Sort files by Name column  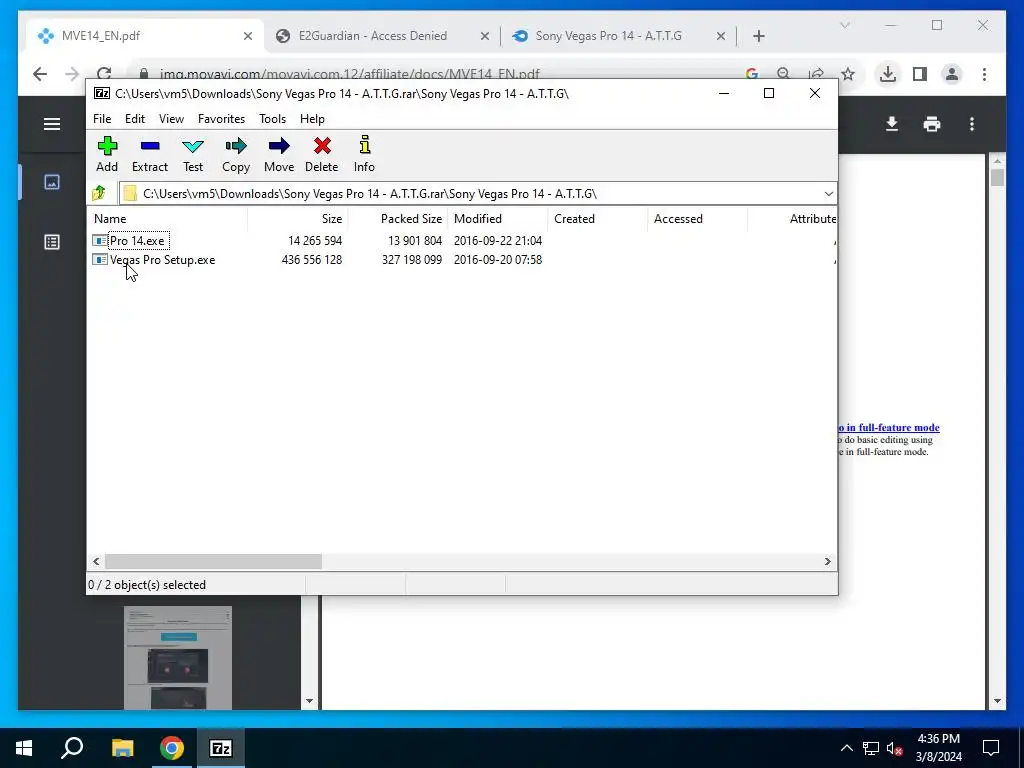click(x=168, y=219)
